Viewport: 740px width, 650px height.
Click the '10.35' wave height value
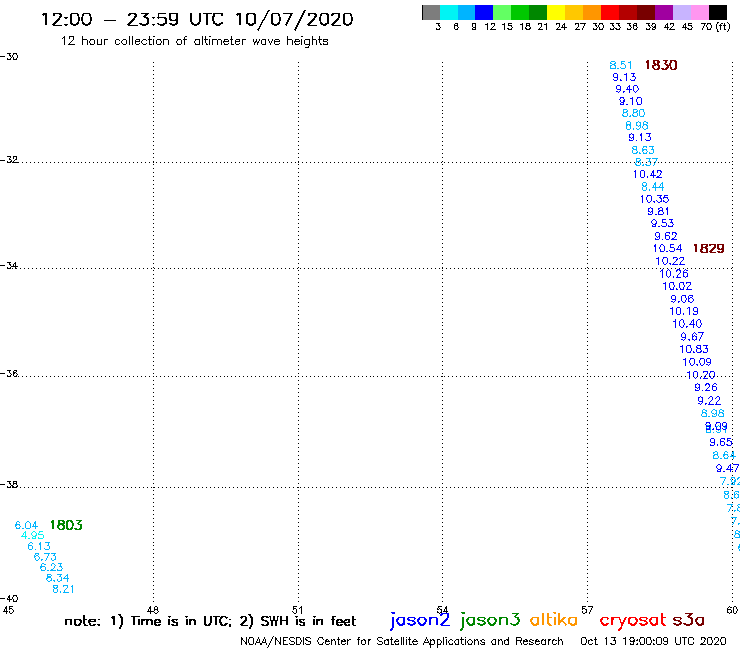click(655, 199)
